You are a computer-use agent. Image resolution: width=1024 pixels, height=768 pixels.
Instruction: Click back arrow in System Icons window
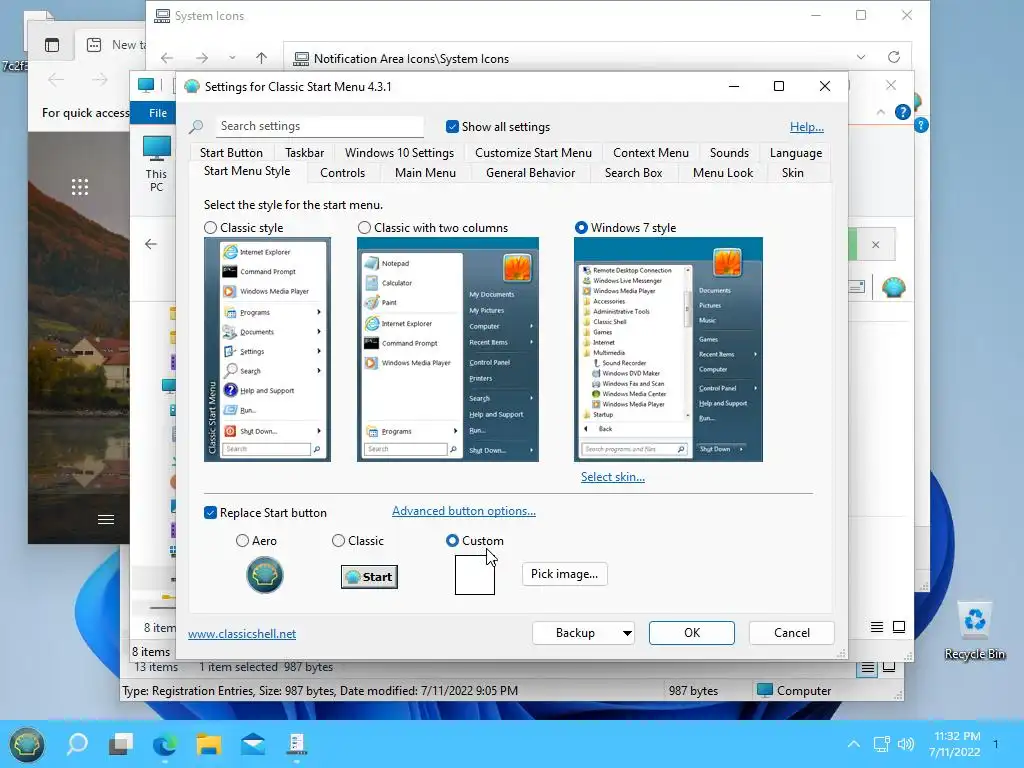[167, 58]
